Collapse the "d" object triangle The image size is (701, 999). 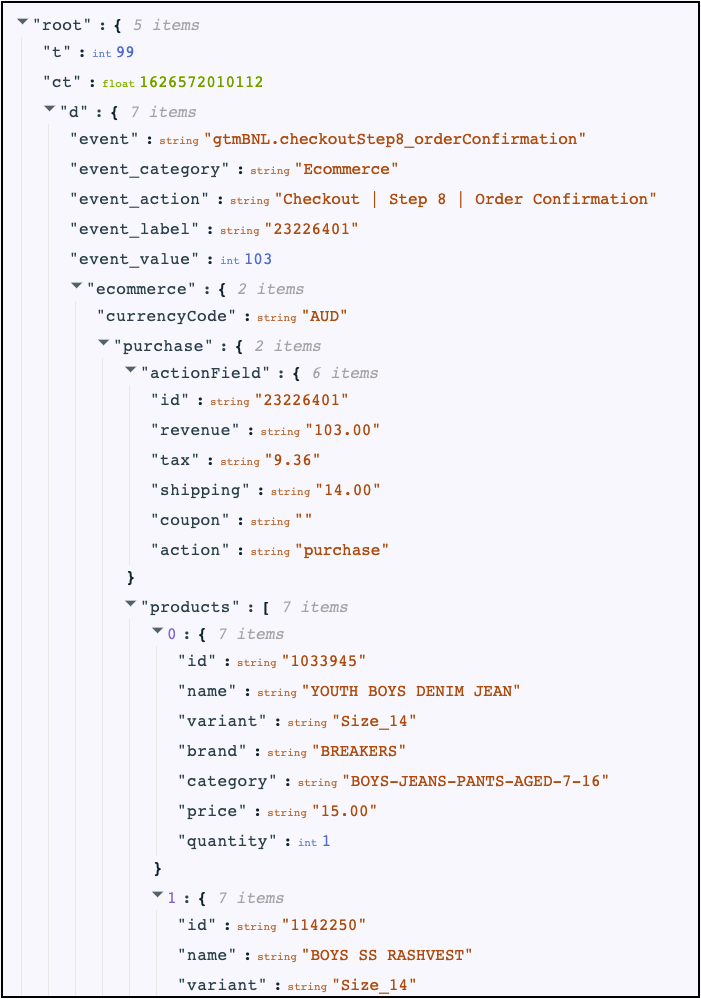tap(50, 109)
